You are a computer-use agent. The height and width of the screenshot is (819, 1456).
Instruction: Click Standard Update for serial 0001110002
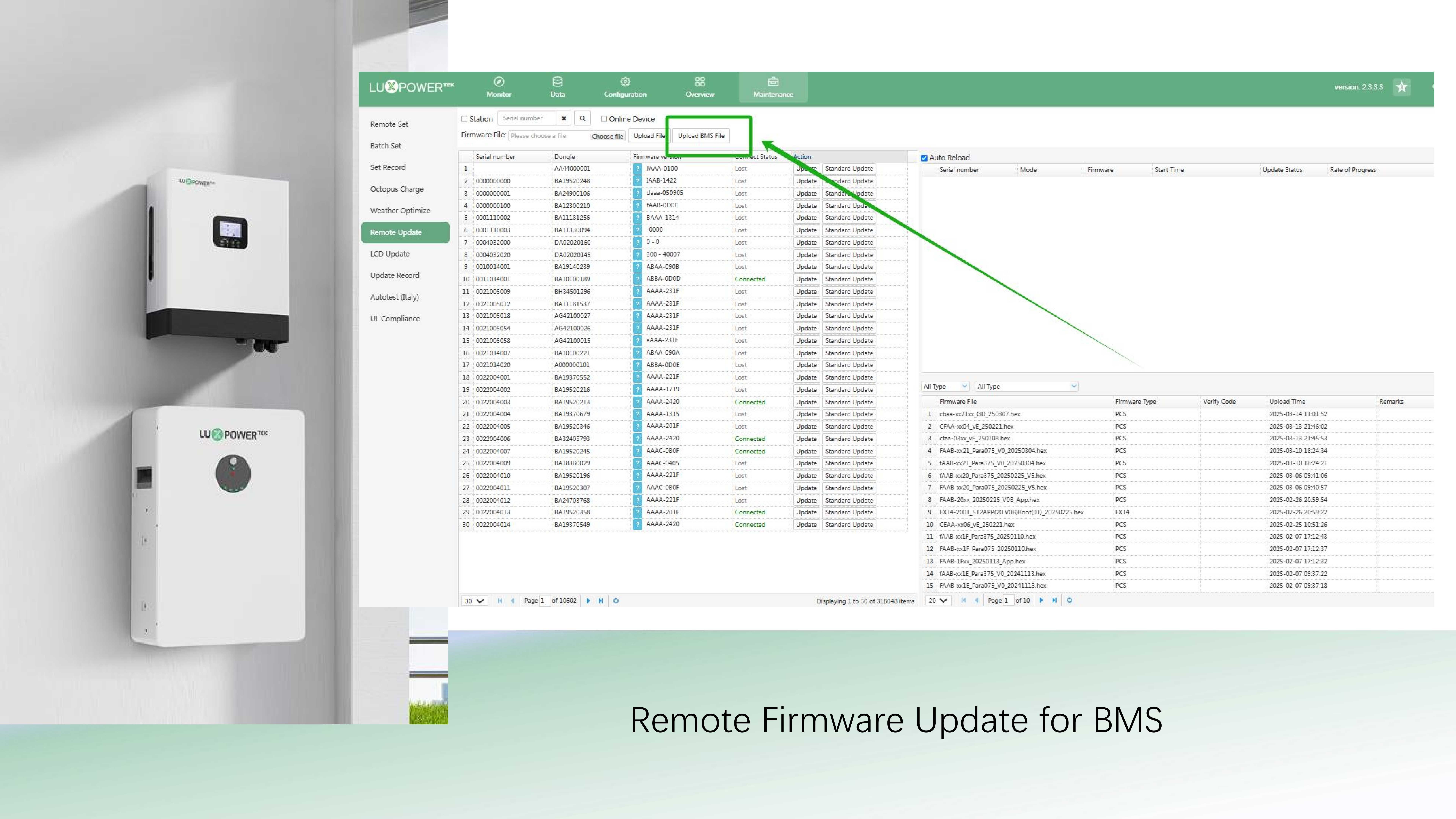click(x=849, y=218)
